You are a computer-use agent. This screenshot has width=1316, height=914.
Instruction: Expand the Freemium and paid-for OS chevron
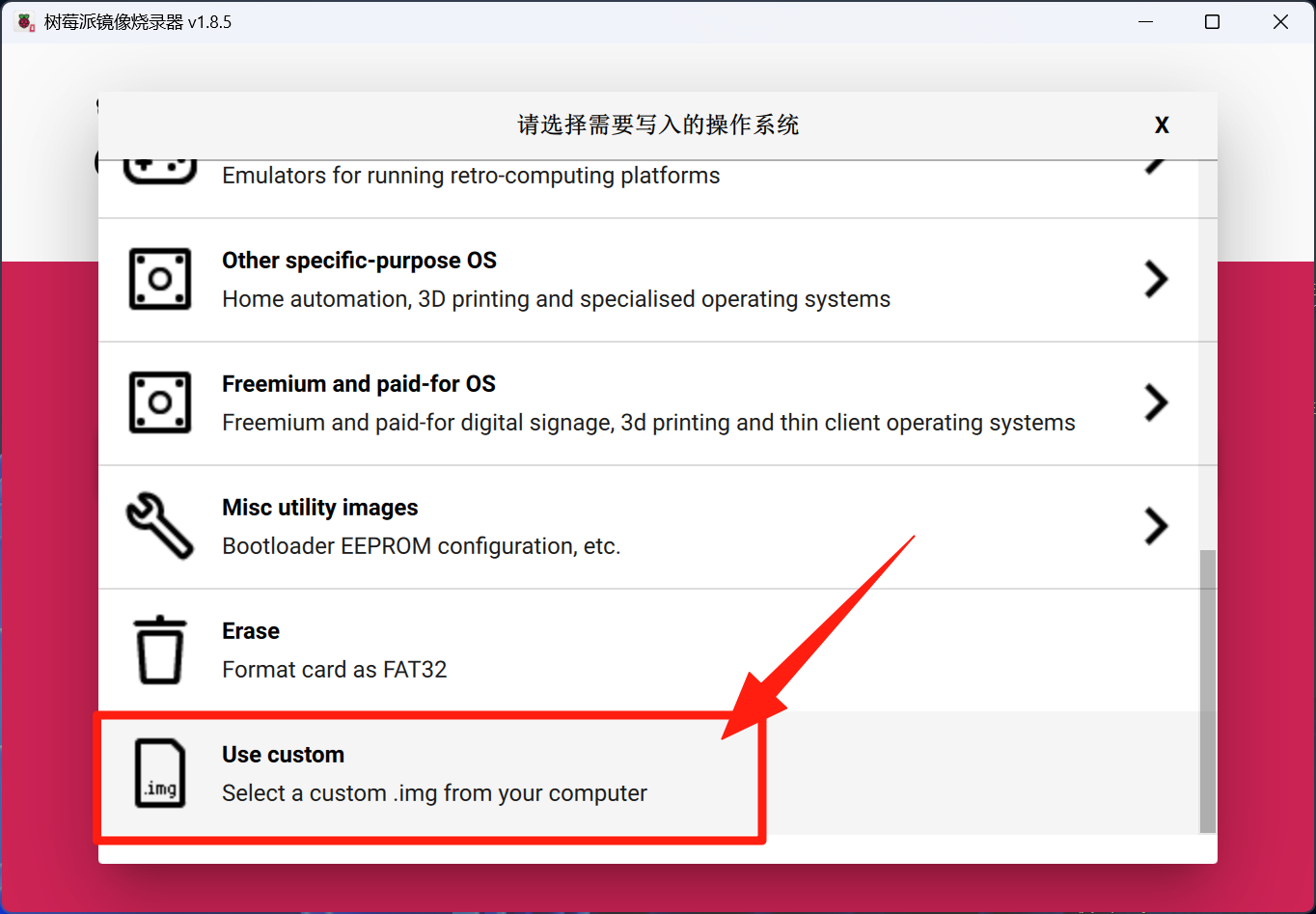click(1156, 403)
